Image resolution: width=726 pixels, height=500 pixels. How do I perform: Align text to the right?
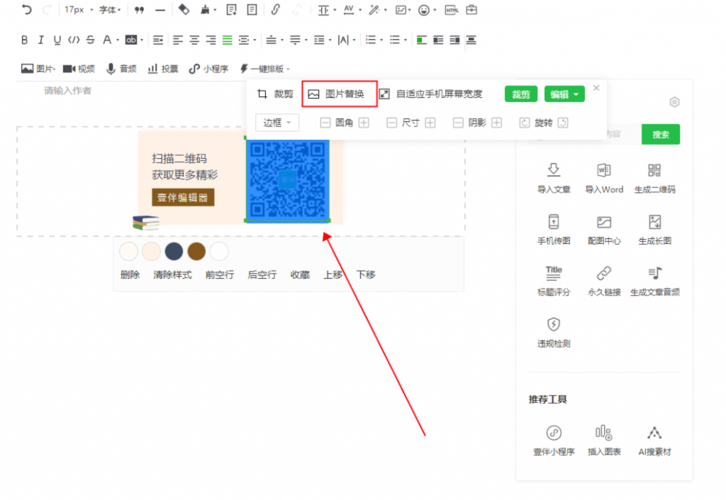[x=211, y=40]
